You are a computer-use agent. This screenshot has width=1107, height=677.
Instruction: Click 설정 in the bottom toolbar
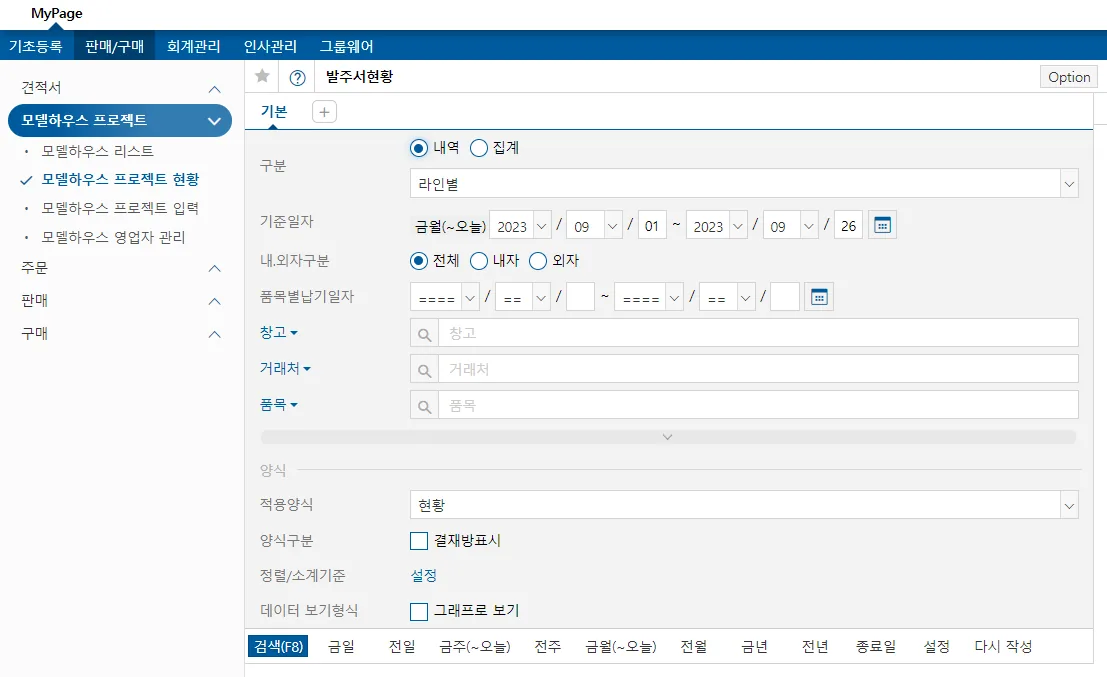pos(937,646)
